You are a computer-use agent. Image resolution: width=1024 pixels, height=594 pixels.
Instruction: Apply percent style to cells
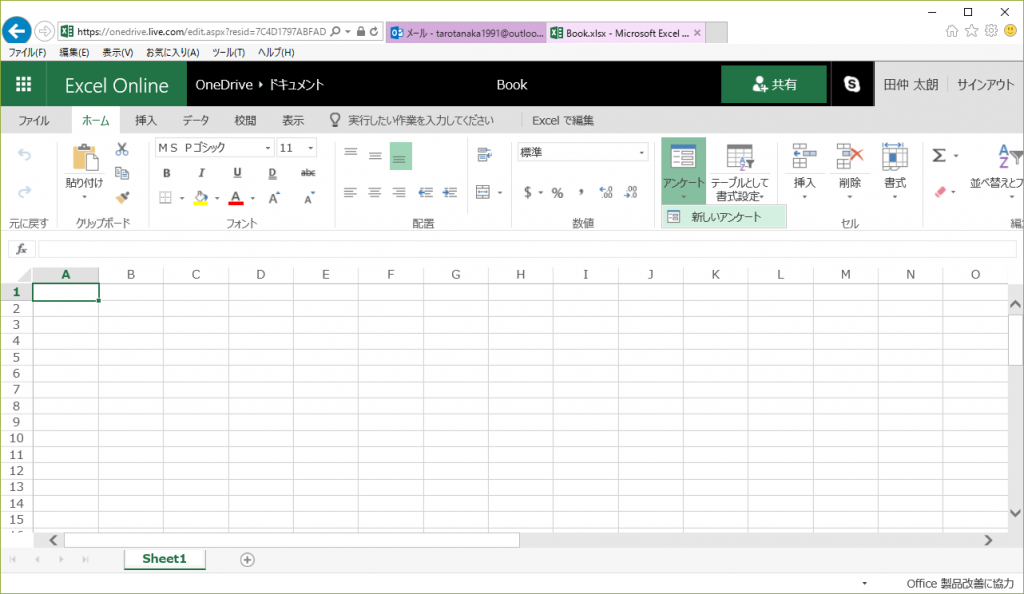[x=557, y=193]
